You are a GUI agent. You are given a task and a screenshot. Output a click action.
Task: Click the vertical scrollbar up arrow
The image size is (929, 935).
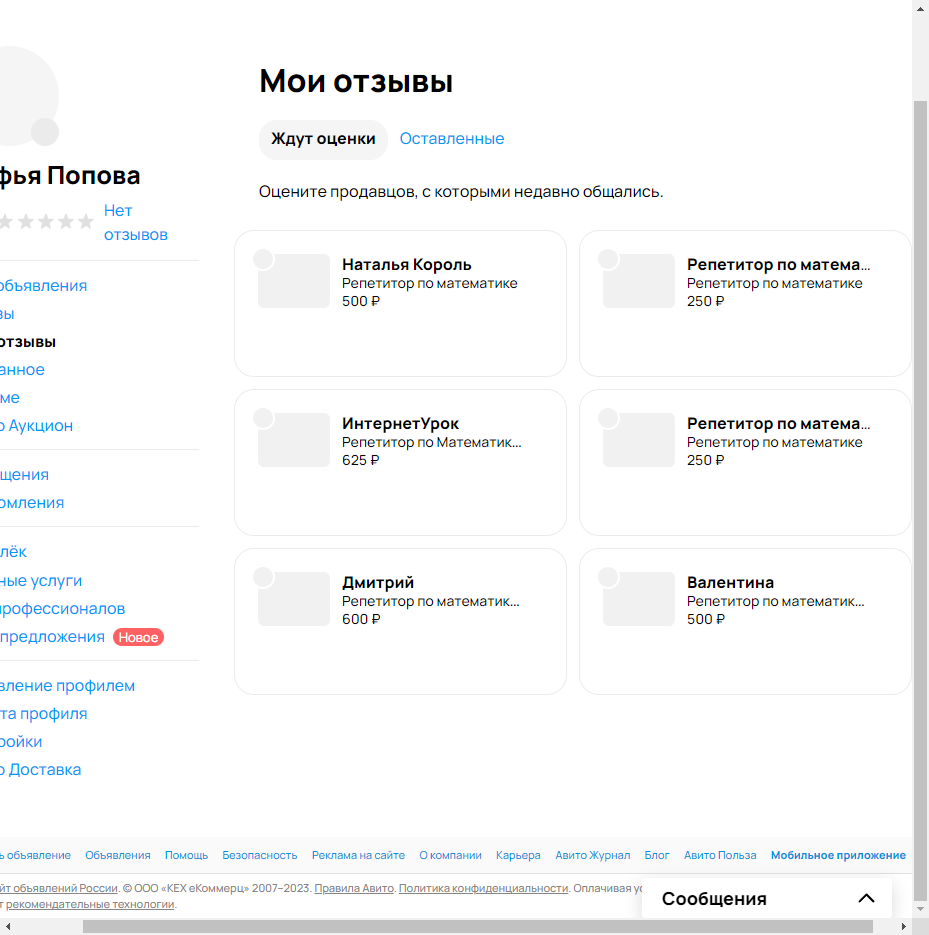pos(921,8)
